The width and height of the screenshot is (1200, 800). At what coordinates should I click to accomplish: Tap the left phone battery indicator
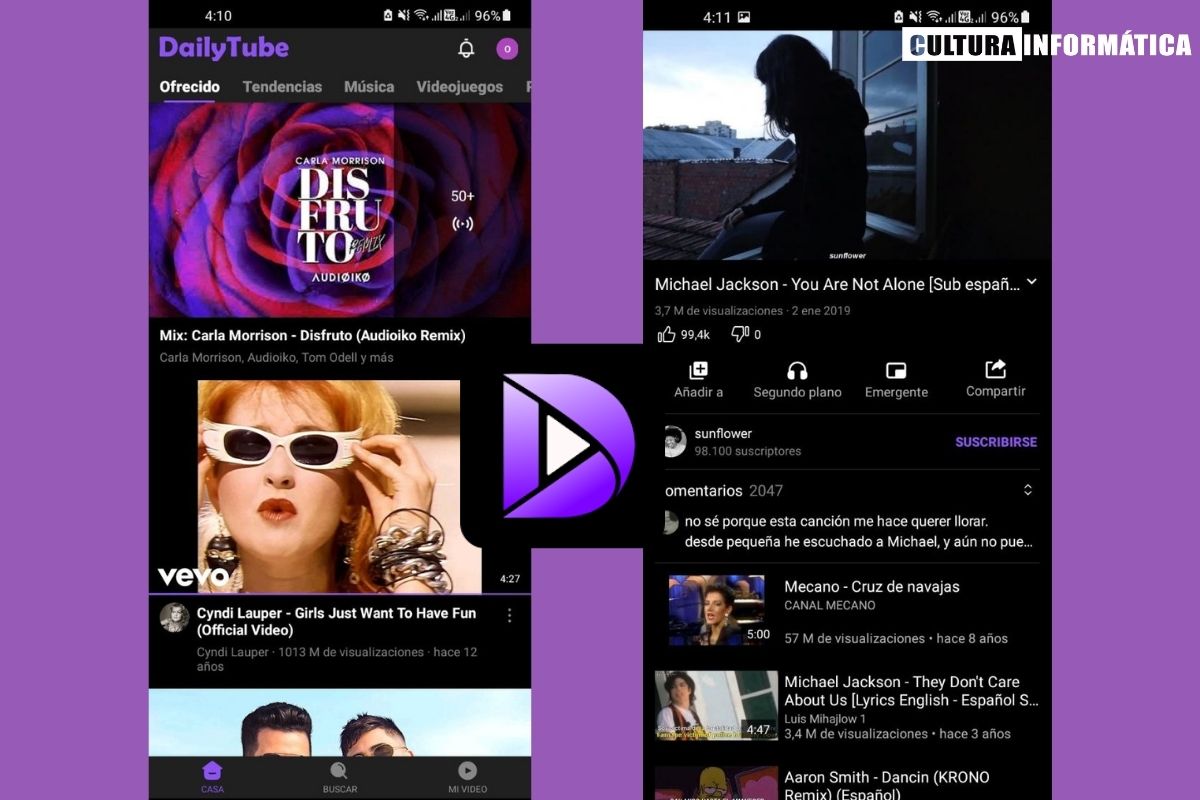tap(506, 16)
